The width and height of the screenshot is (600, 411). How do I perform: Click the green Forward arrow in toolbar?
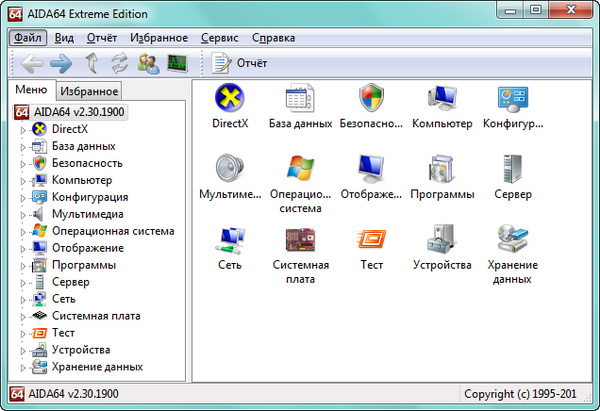pos(62,64)
